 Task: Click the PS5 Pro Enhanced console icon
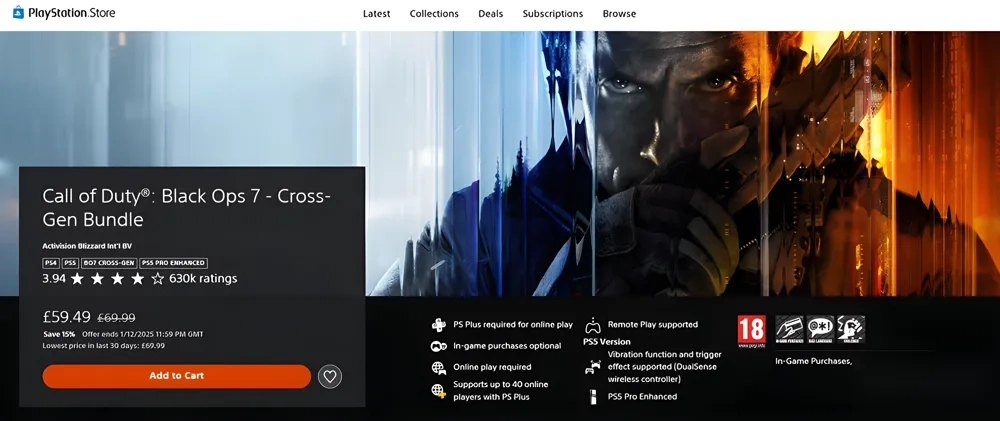click(x=593, y=397)
